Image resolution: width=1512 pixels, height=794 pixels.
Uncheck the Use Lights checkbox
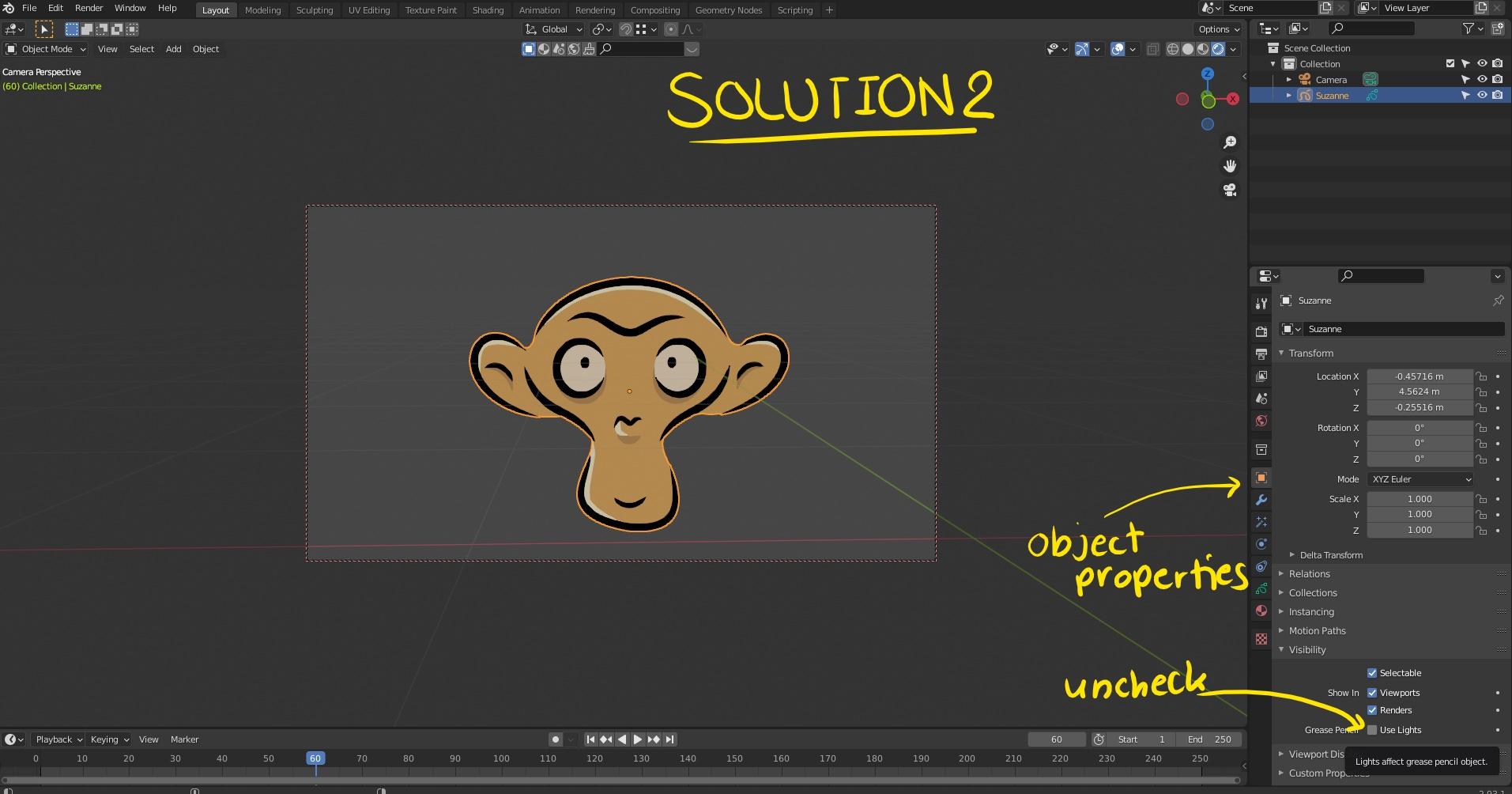point(1372,730)
